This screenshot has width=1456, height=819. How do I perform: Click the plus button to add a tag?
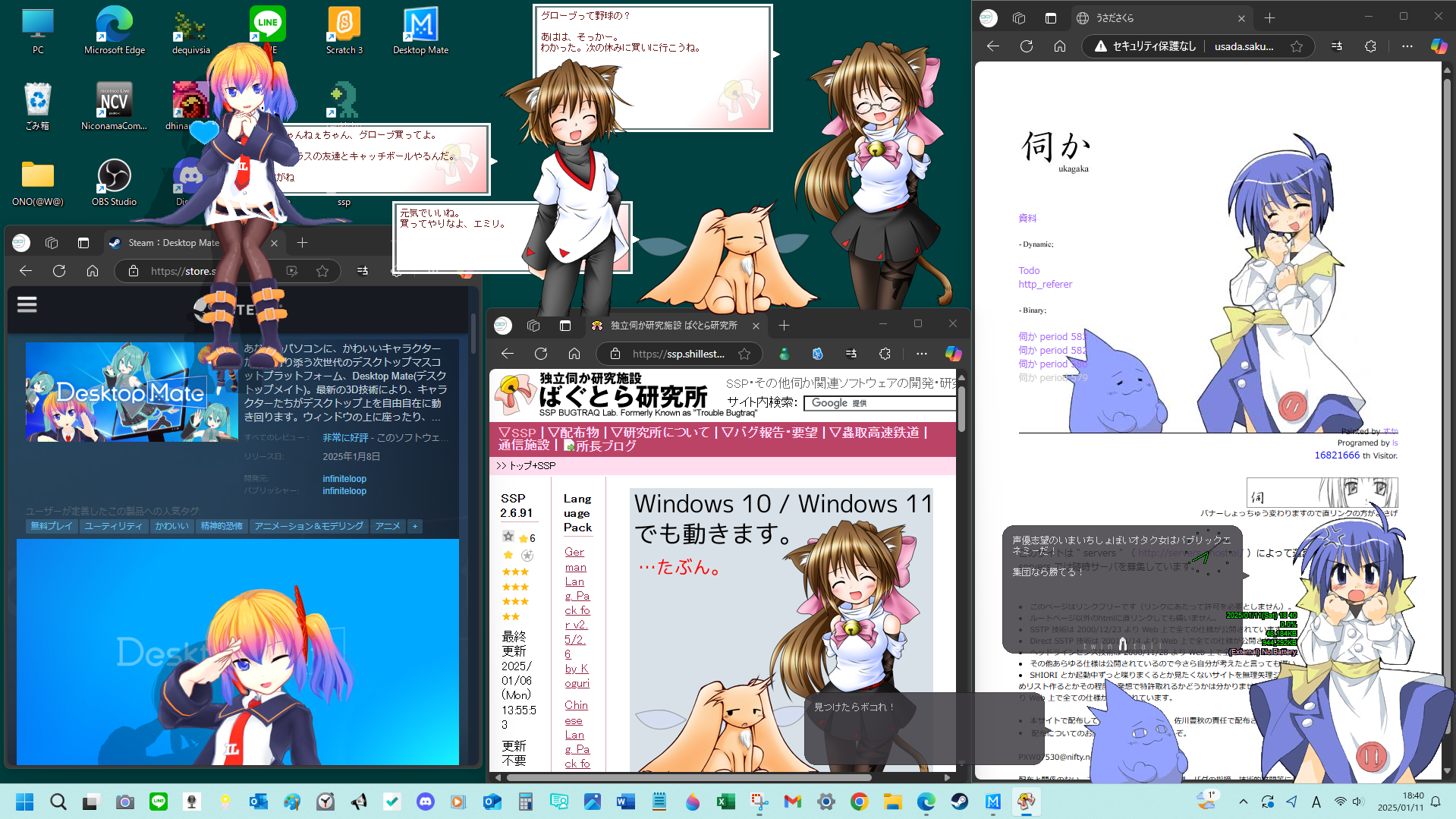click(414, 526)
